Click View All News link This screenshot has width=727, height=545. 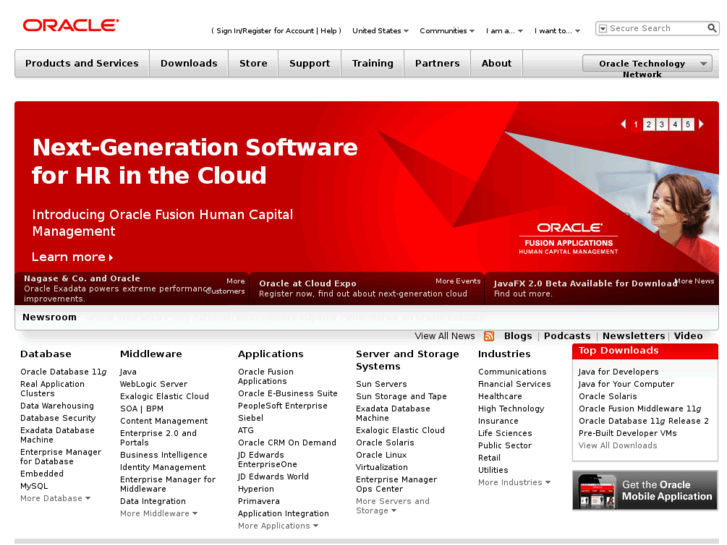click(x=444, y=336)
